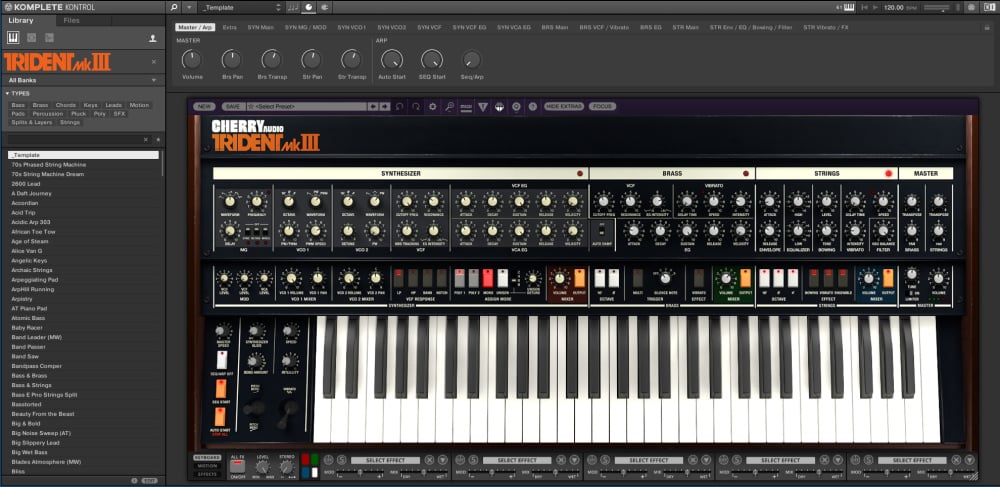Collapse the TYPES section
Image resolution: width=1000 pixels, height=487 pixels.
[8, 93]
